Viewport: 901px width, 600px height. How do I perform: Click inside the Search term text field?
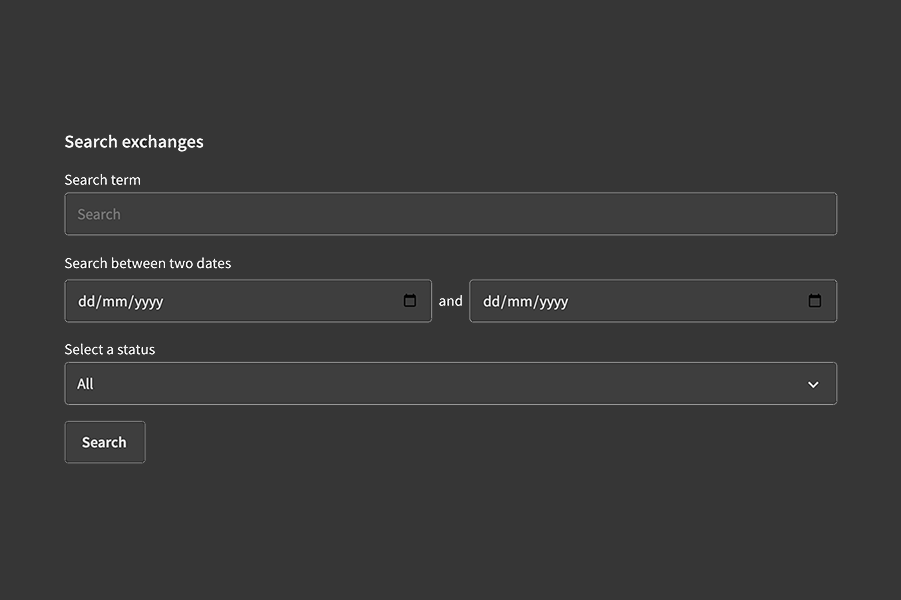(450, 213)
